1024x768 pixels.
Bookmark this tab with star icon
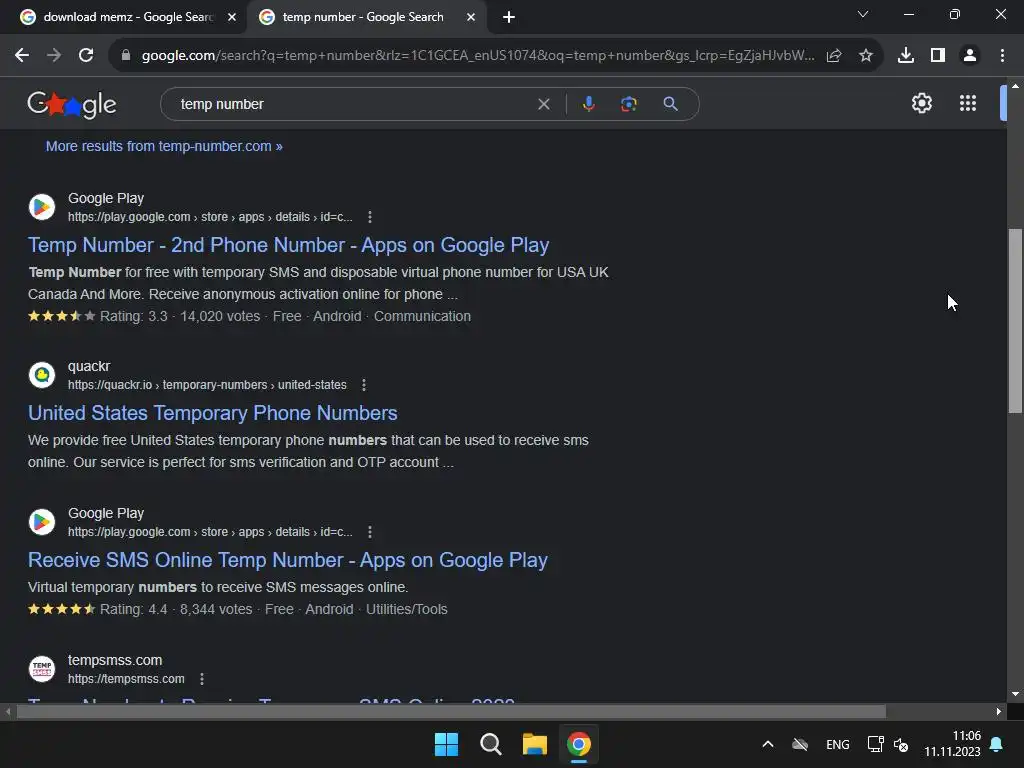coord(866,56)
